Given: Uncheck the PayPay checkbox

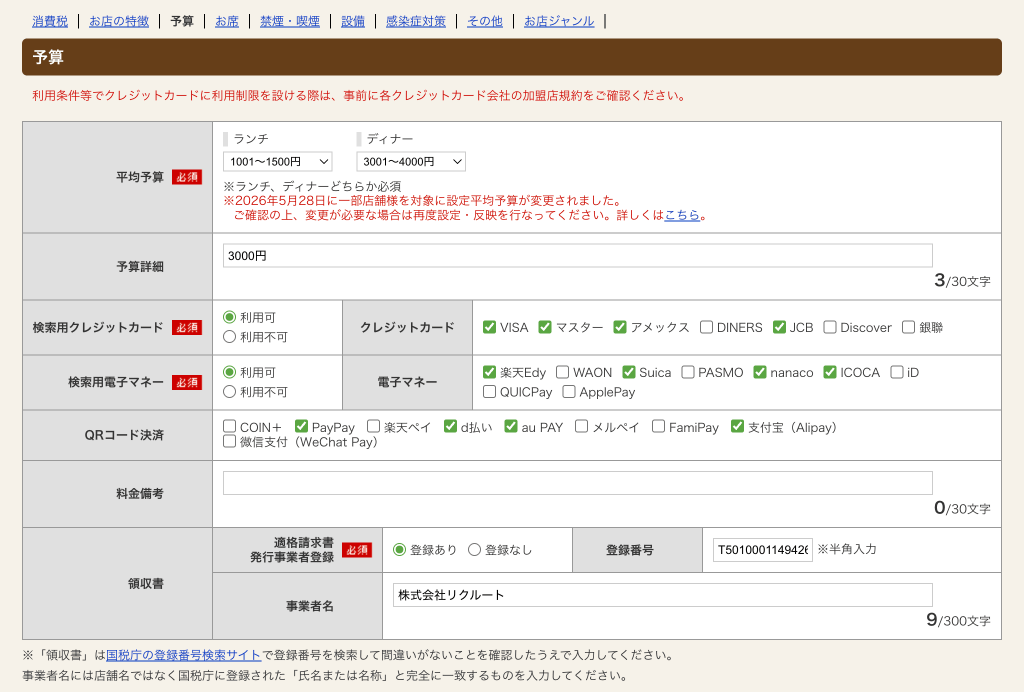Looking at the screenshot, I should click(x=301, y=426).
